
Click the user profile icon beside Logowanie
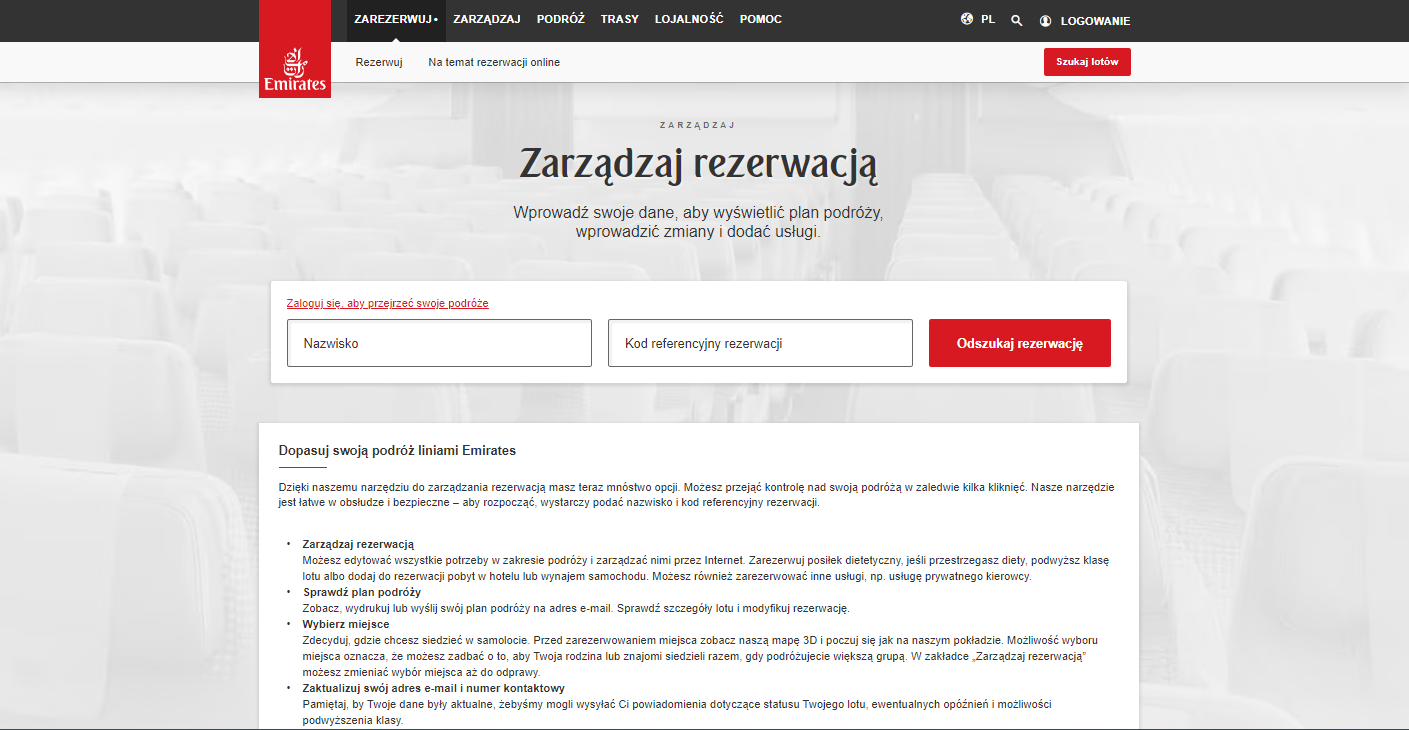coord(1046,20)
